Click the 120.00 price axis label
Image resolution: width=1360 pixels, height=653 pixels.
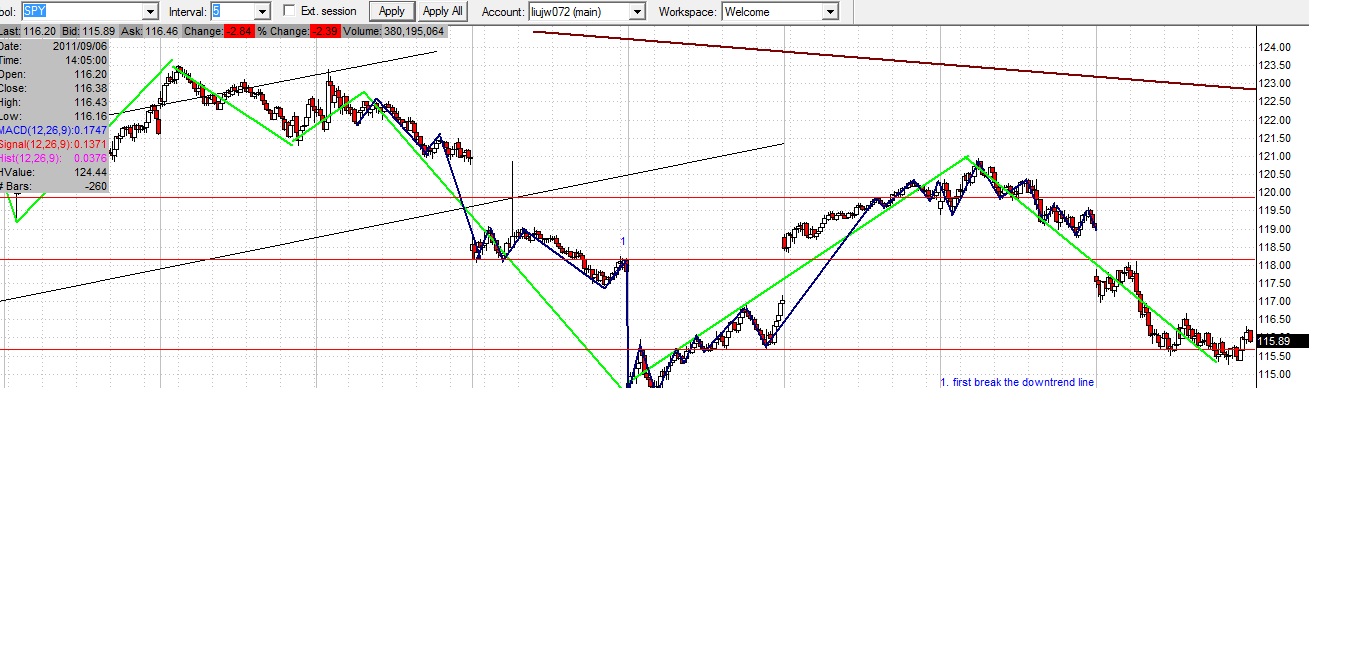click(x=1275, y=192)
